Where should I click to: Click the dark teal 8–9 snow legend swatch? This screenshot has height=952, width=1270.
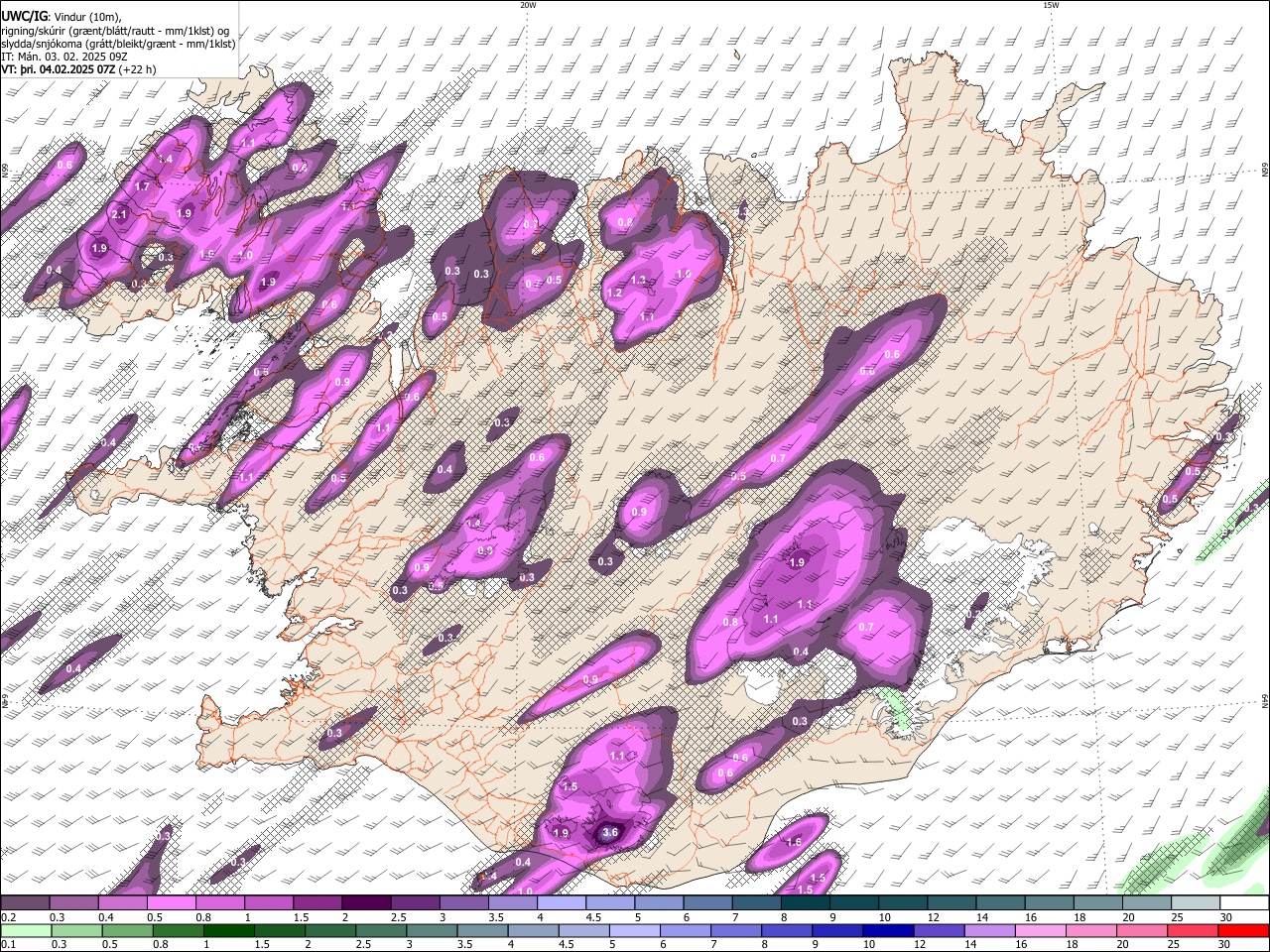(806, 903)
